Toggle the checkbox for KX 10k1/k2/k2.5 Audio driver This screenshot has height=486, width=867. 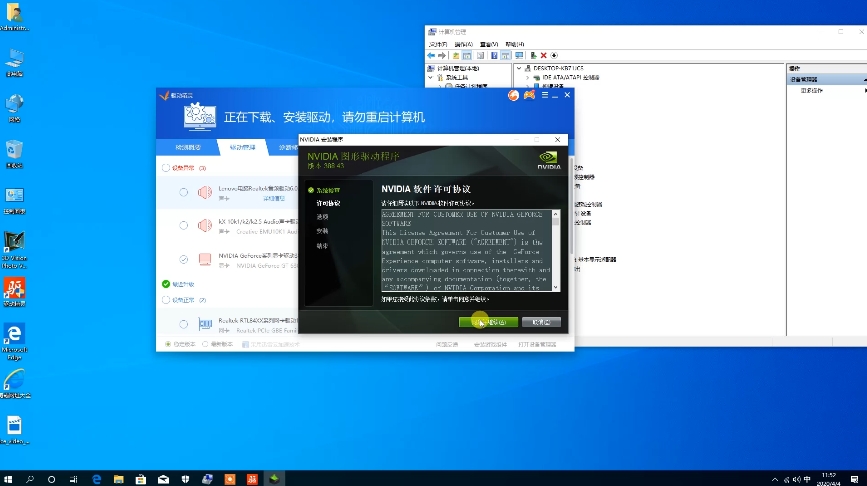[184, 226]
